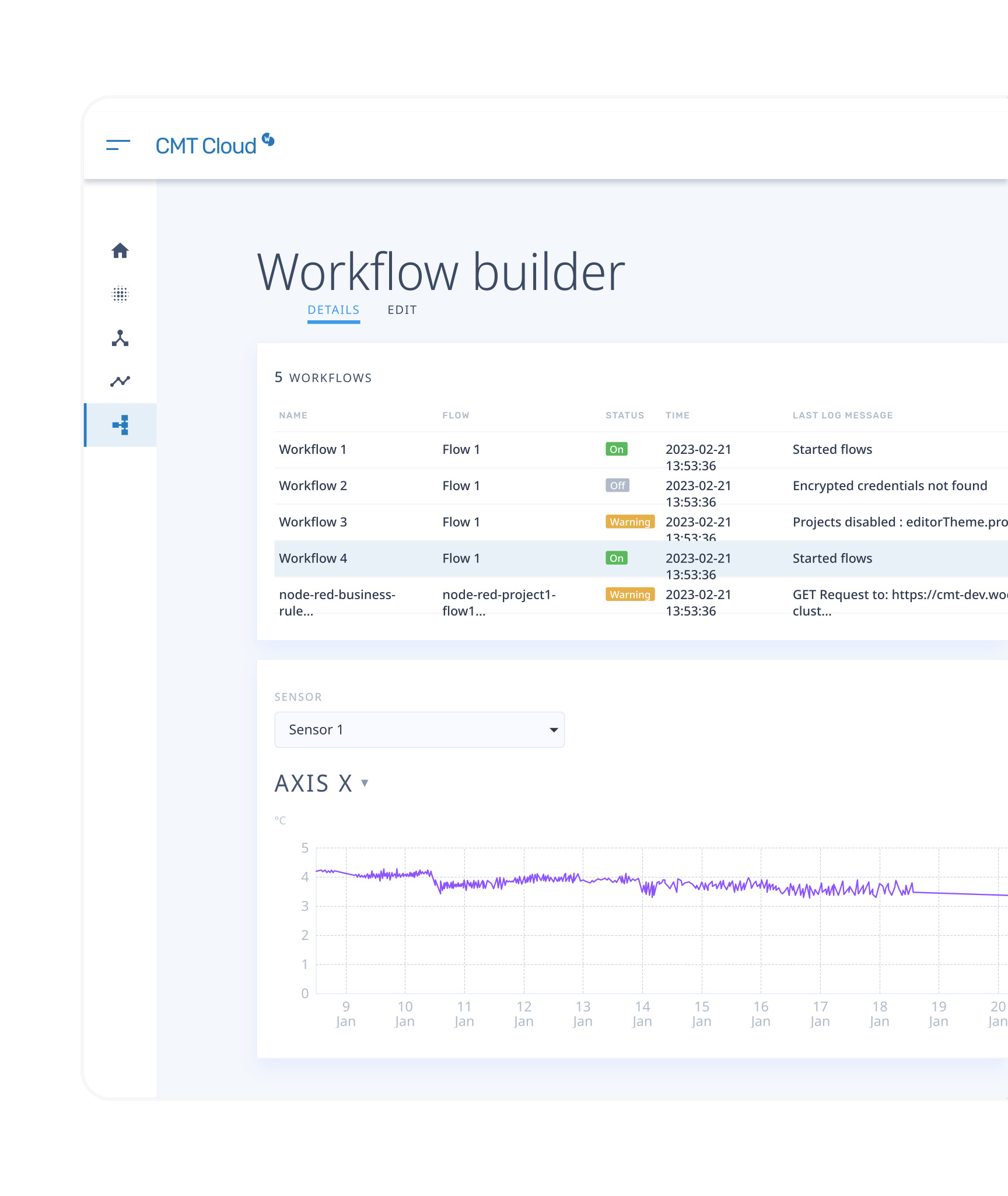Select the Workflow 3 row name
Image resolution: width=1008 pixels, height=1196 pixels.
coord(313,522)
